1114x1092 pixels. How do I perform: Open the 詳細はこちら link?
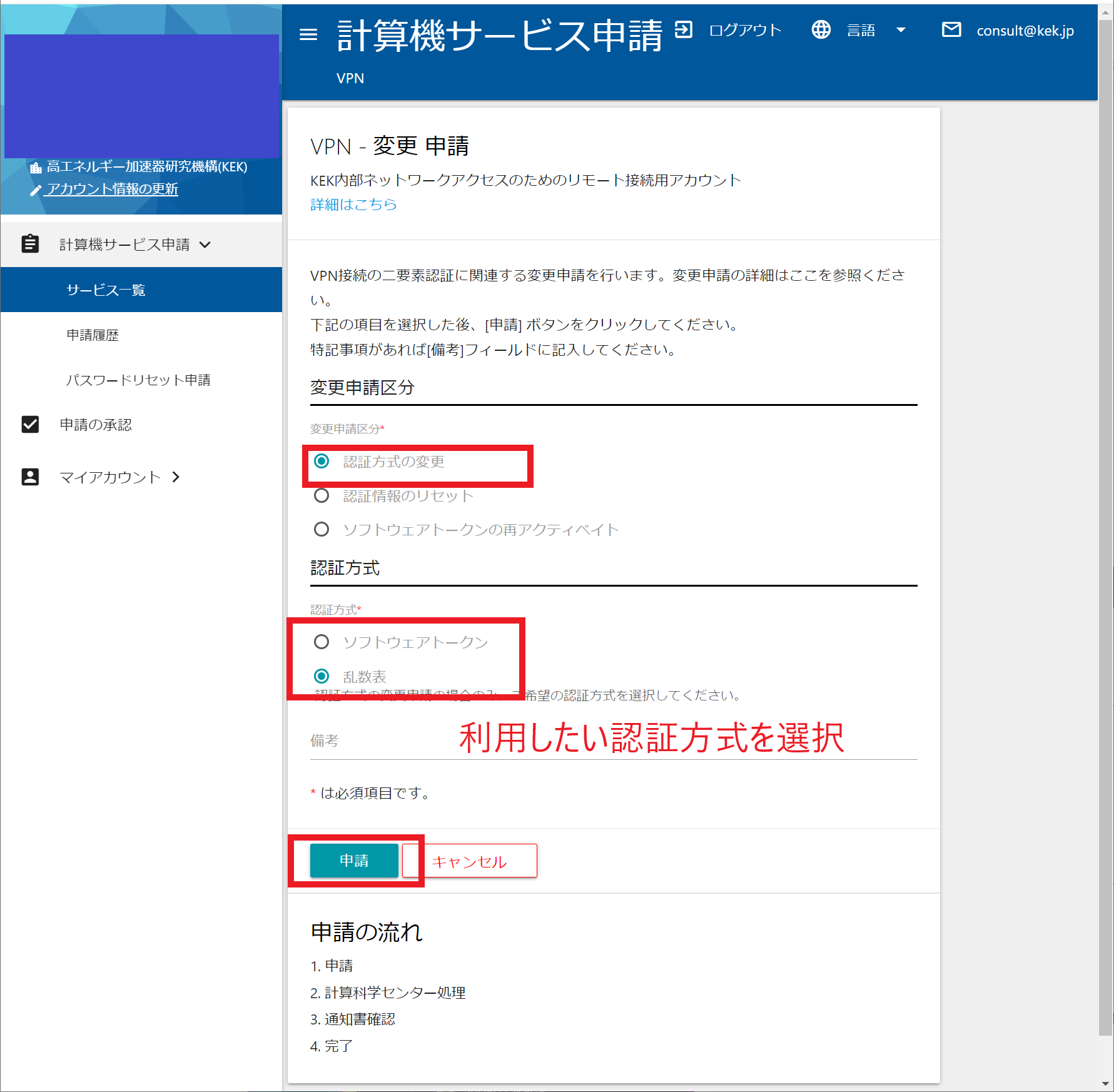click(x=353, y=205)
